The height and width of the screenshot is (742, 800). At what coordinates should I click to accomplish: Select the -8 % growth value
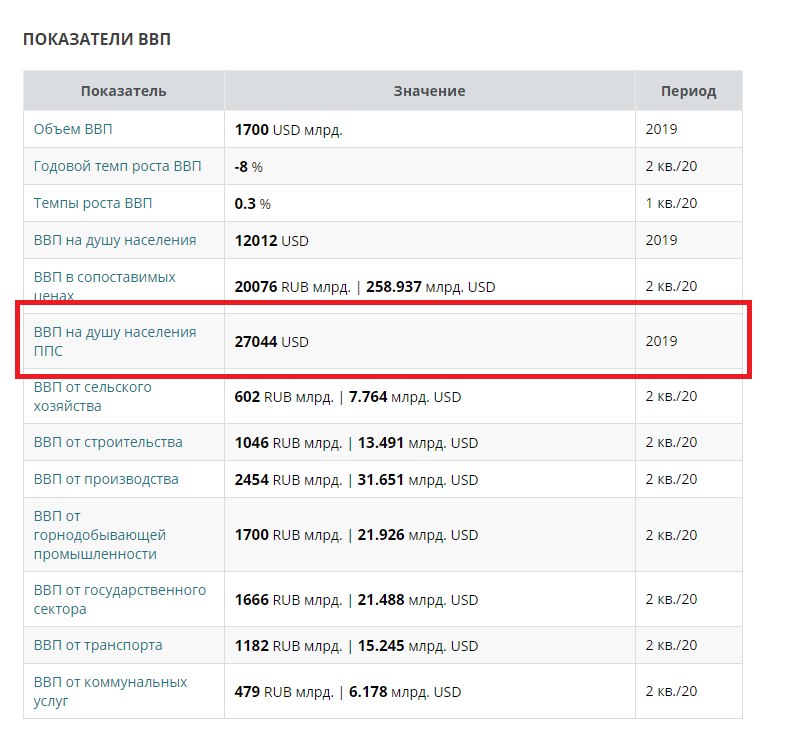click(x=248, y=167)
